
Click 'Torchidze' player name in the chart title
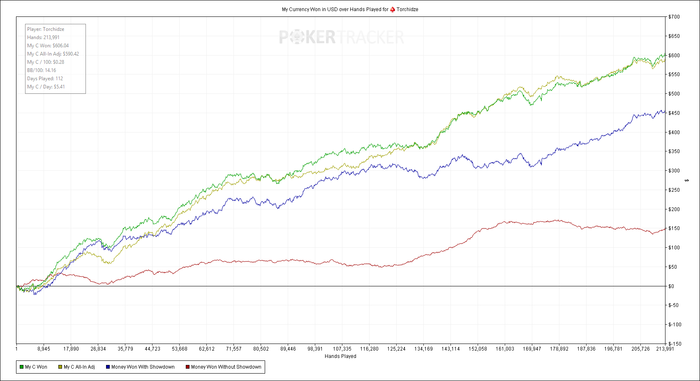pos(407,9)
